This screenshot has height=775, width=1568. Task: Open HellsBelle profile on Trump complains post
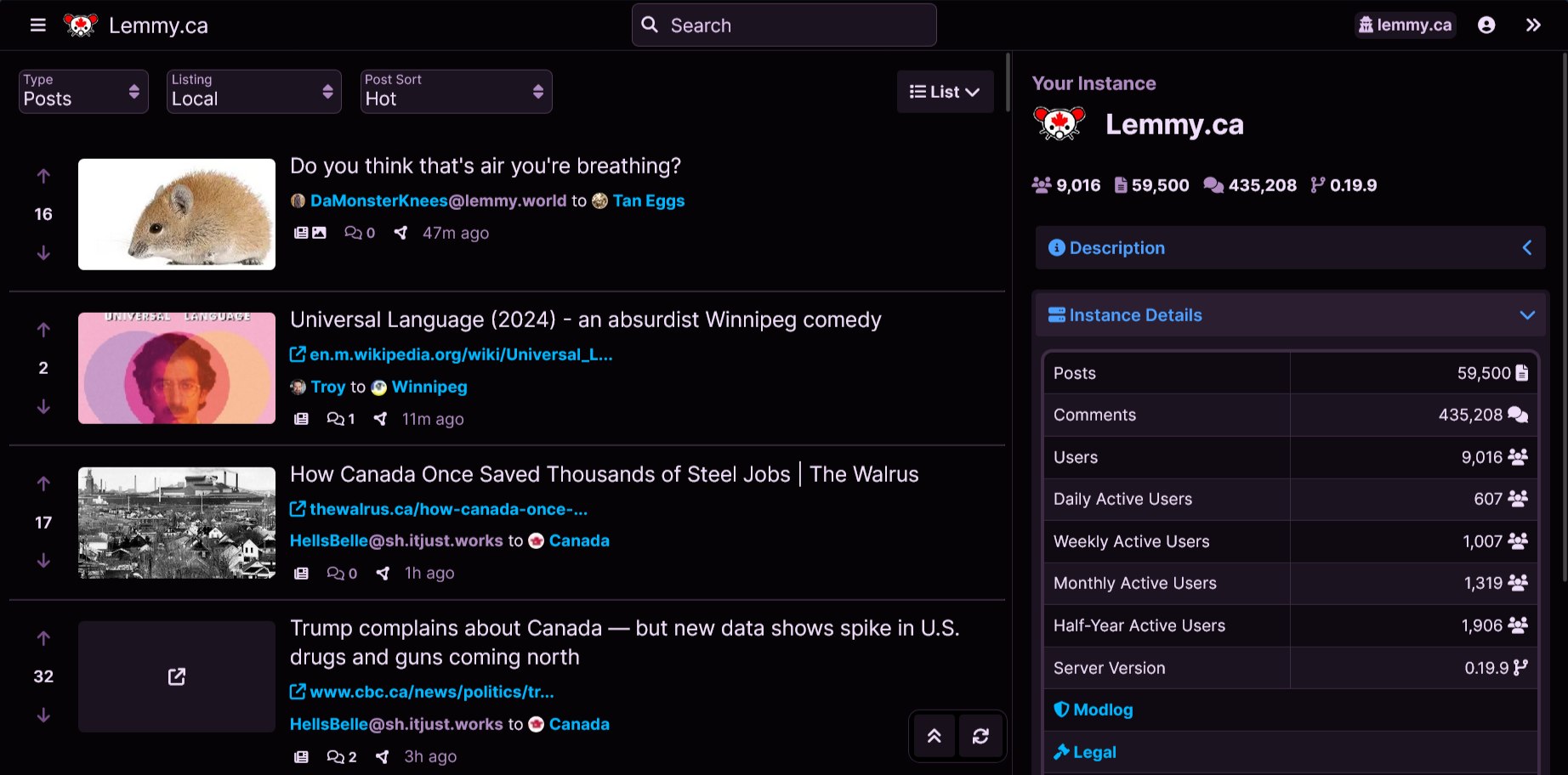coord(396,724)
